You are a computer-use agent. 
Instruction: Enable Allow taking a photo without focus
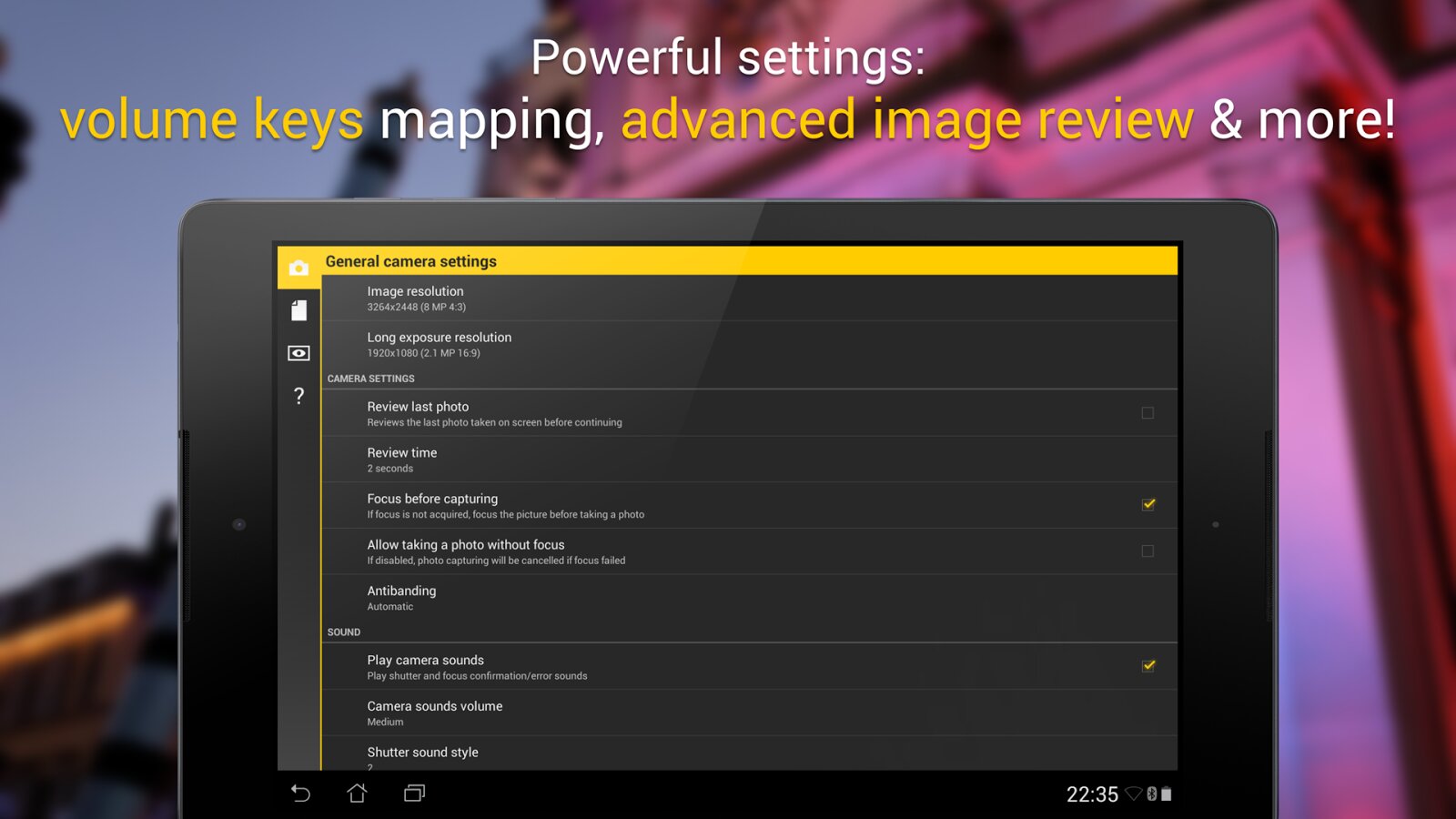[x=1148, y=551]
